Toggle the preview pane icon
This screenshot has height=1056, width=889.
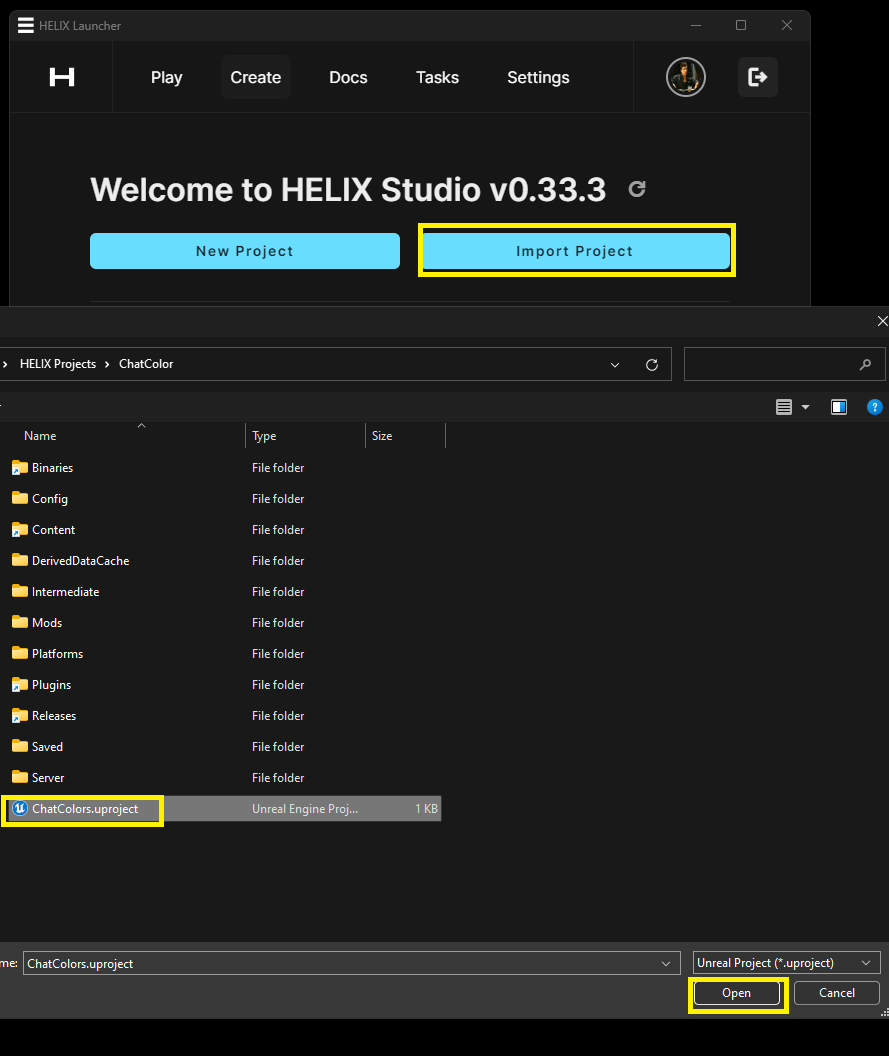click(839, 407)
